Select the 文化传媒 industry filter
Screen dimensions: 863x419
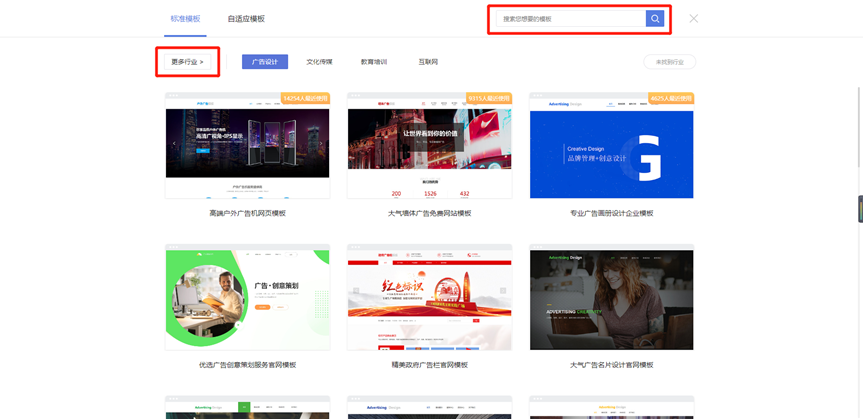click(319, 62)
